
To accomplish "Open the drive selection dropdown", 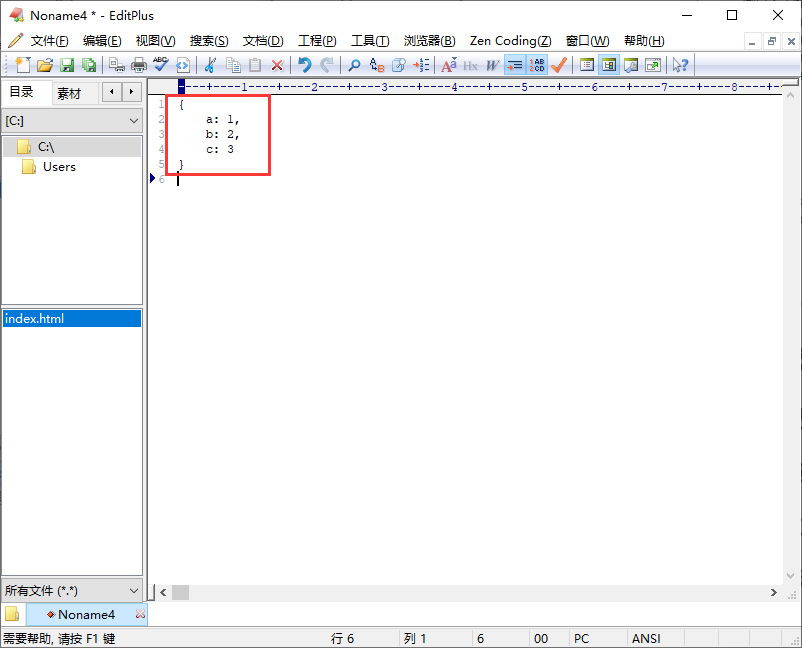I will (71, 119).
